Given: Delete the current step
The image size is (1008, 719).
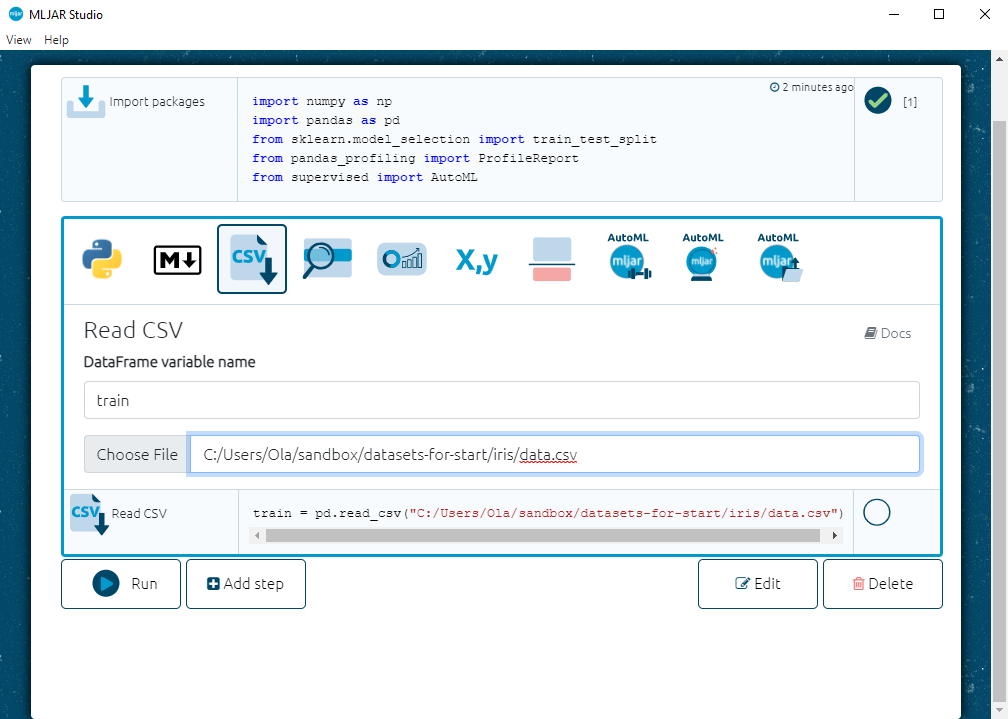Looking at the screenshot, I should tap(883, 584).
